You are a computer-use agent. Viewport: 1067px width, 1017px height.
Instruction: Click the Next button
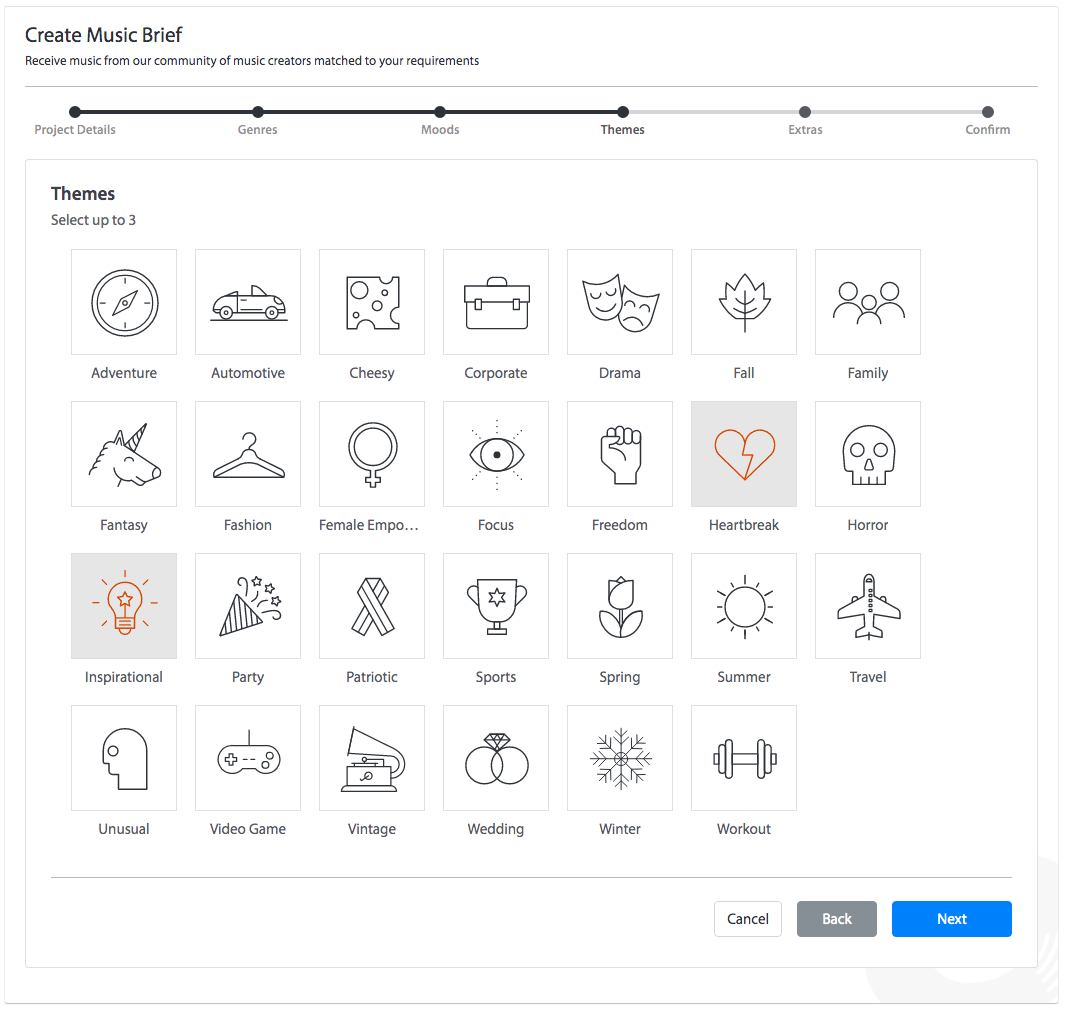click(951, 918)
